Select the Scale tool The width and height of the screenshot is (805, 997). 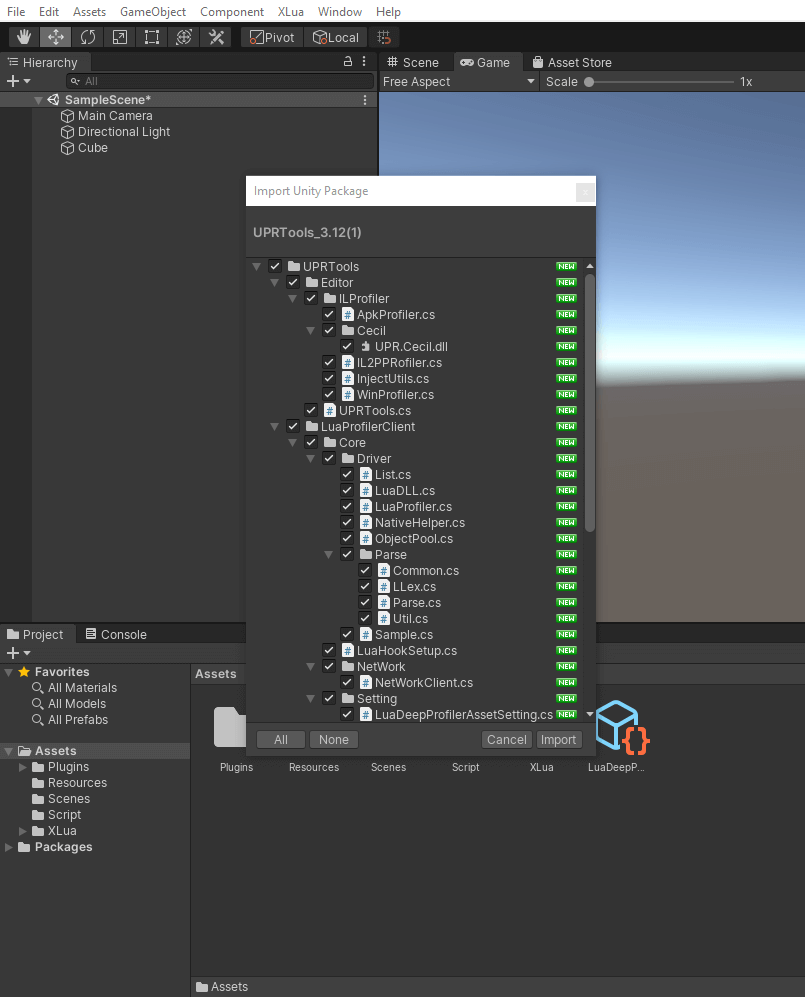[x=120, y=37]
